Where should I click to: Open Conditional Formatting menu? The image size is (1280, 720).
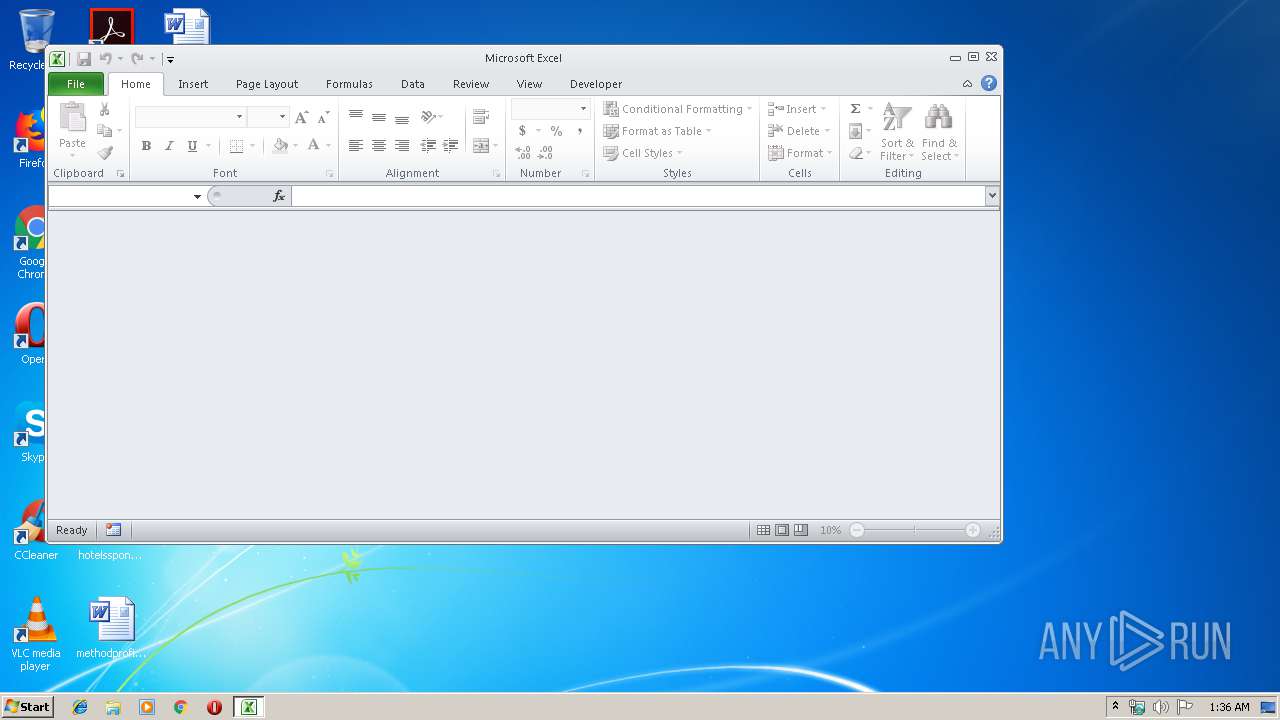click(677, 109)
